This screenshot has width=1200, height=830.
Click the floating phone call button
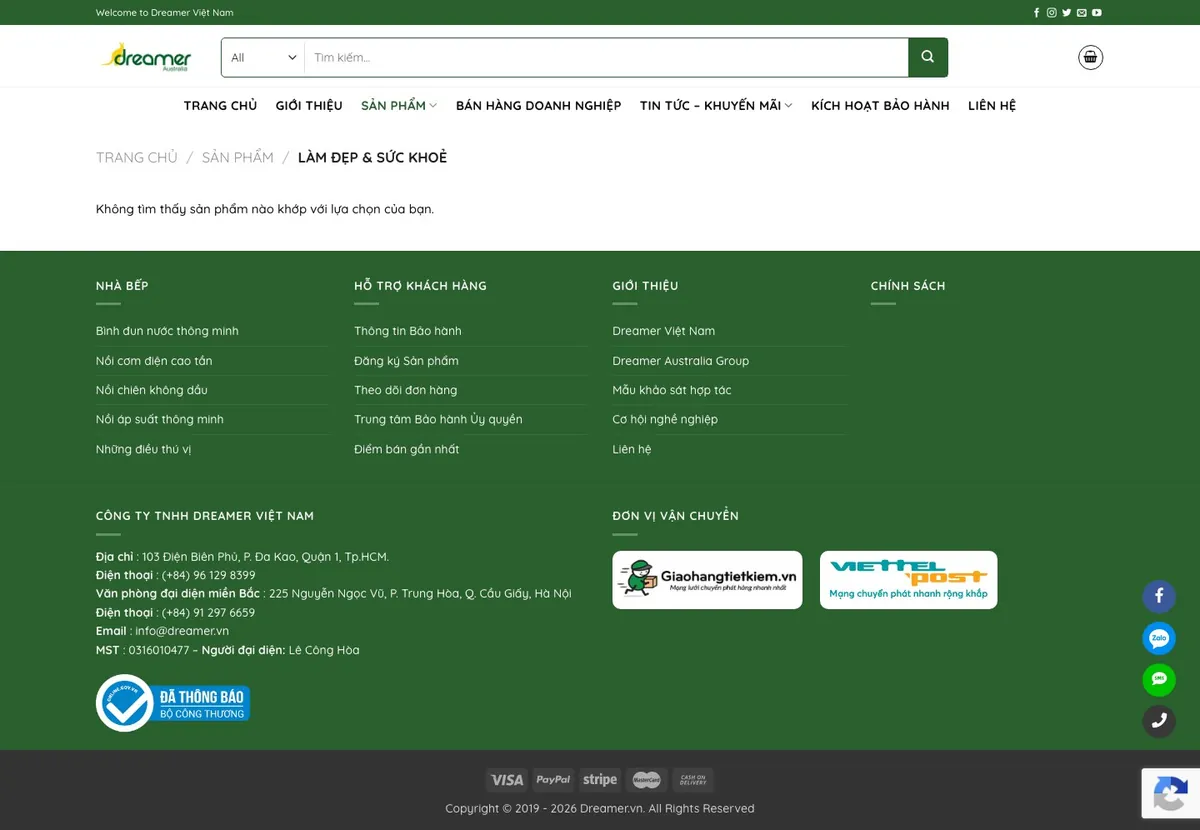[1159, 721]
